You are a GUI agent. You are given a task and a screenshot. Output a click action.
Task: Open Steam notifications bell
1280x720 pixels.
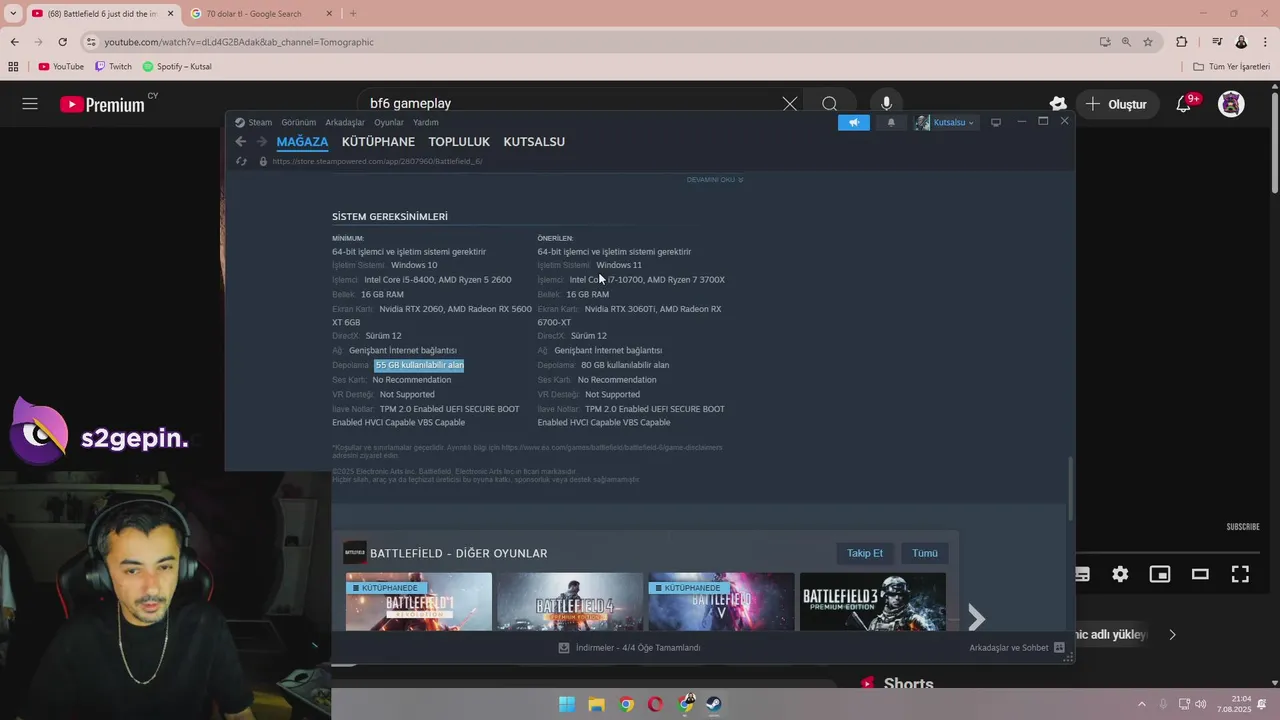(x=891, y=122)
